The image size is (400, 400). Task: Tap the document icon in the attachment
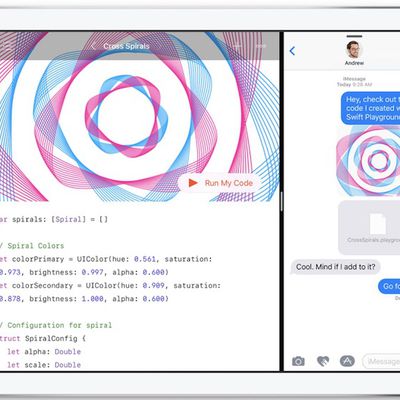tap(378, 223)
